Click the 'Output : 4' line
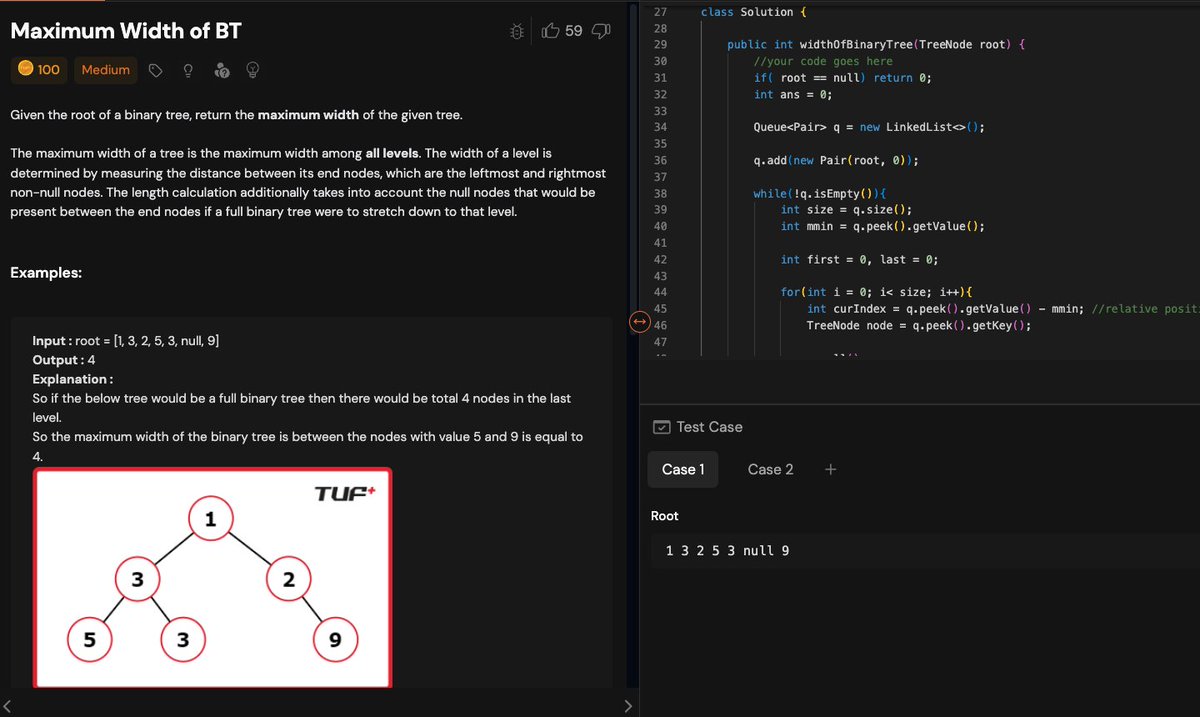The image size is (1200, 717). coord(64,360)
